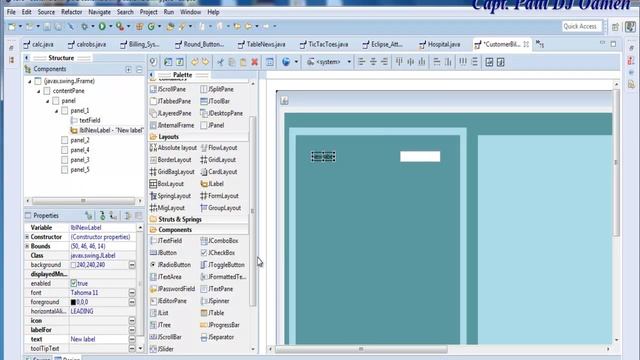Collapse the Layouts palette category
Screen dimensions: 640x360
199,137
